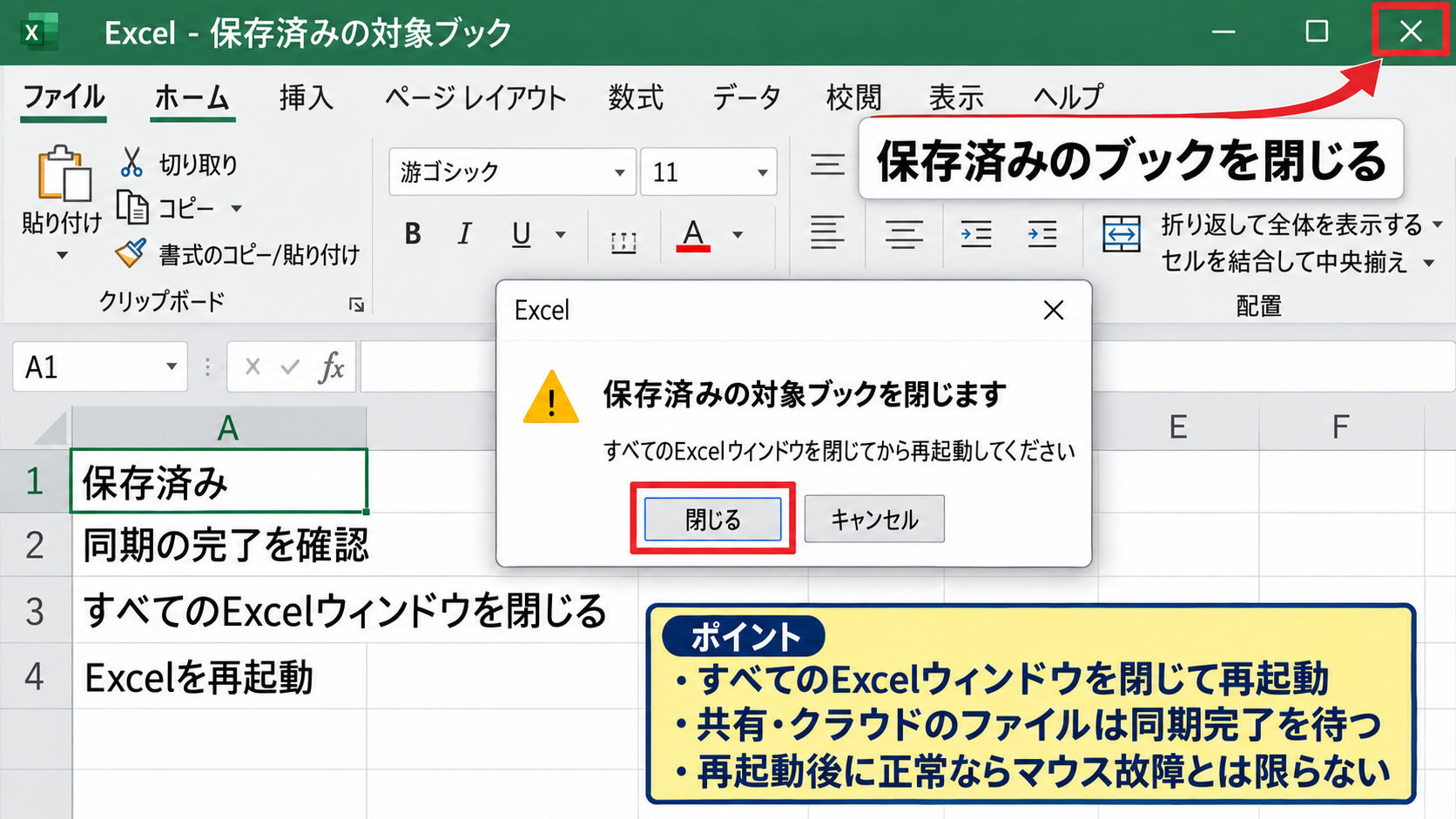Toggle Bold formatting

click(x=413, y=234)
